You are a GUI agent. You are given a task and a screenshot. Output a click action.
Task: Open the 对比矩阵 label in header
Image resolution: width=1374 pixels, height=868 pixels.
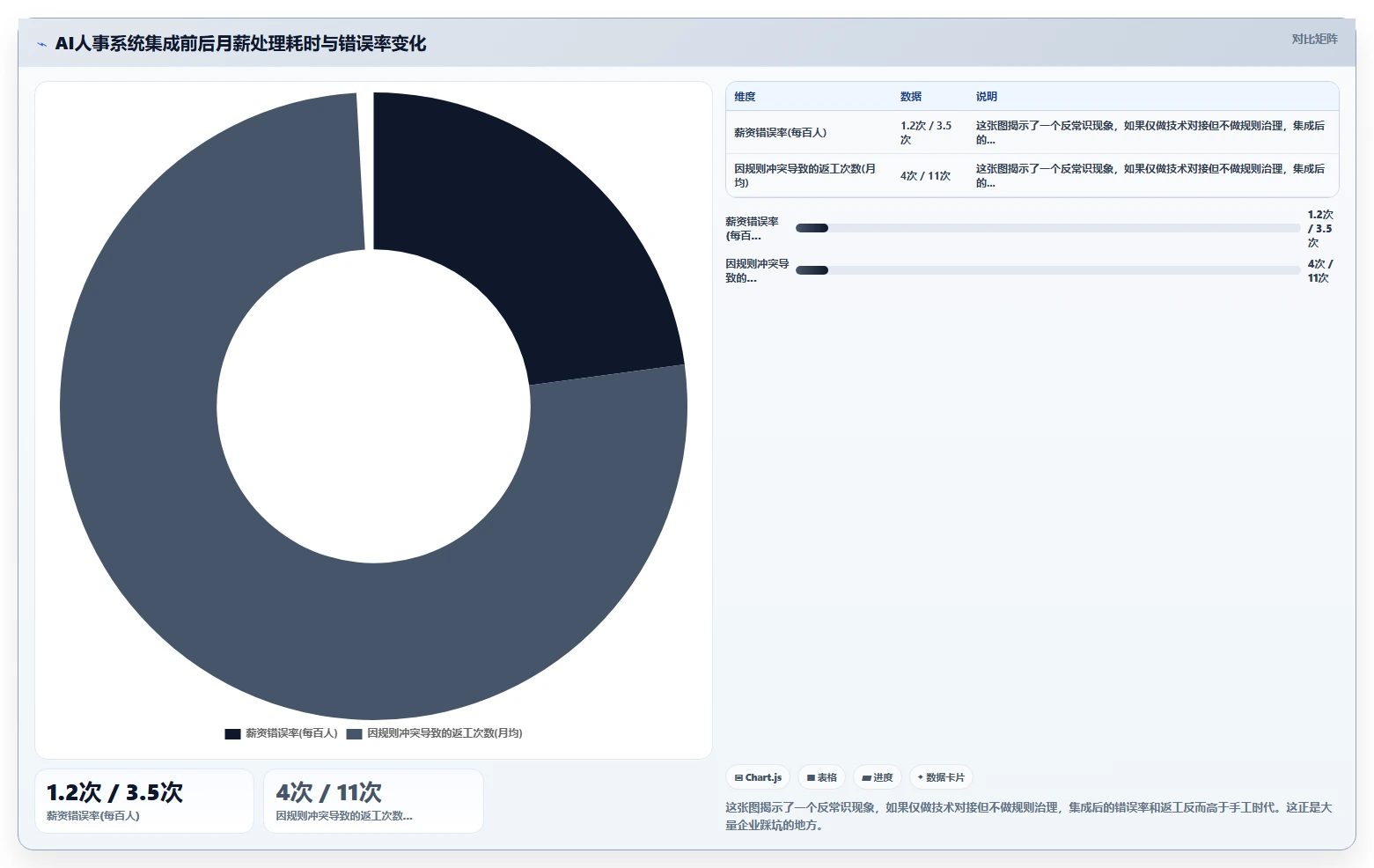pyautogui.click(x=1314, y=39)
